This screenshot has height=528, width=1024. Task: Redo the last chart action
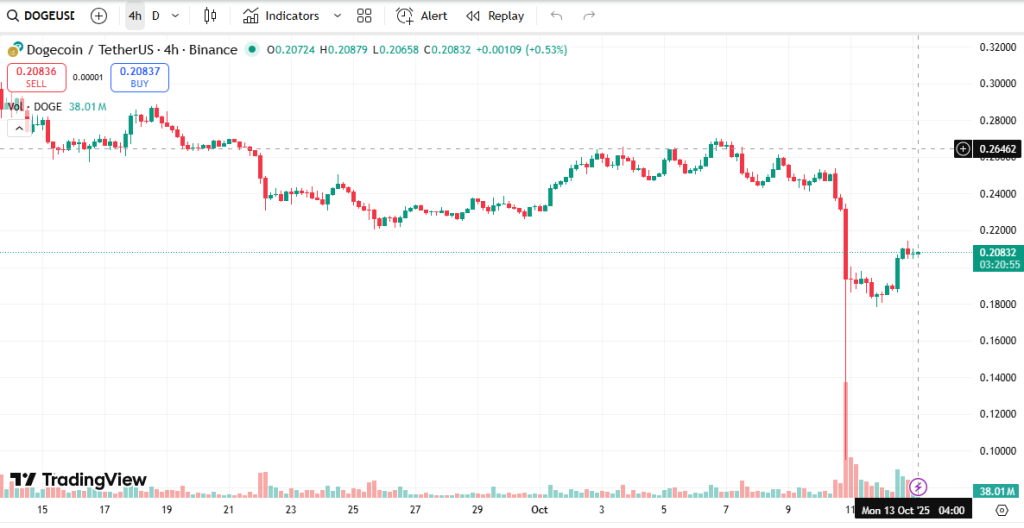[x=589, y=16]
